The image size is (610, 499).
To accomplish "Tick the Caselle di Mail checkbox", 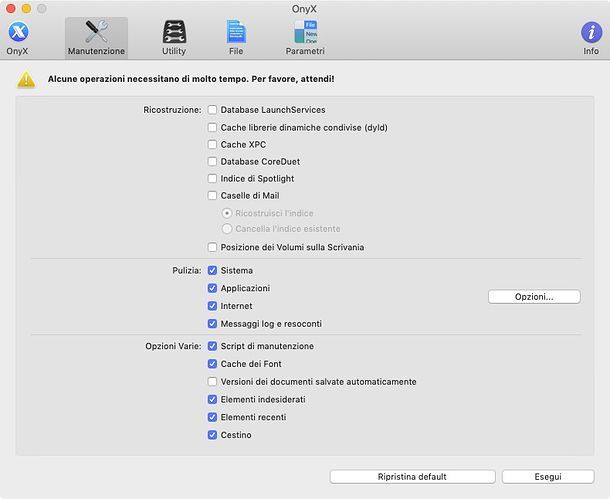I will click(x=212, y=196).
